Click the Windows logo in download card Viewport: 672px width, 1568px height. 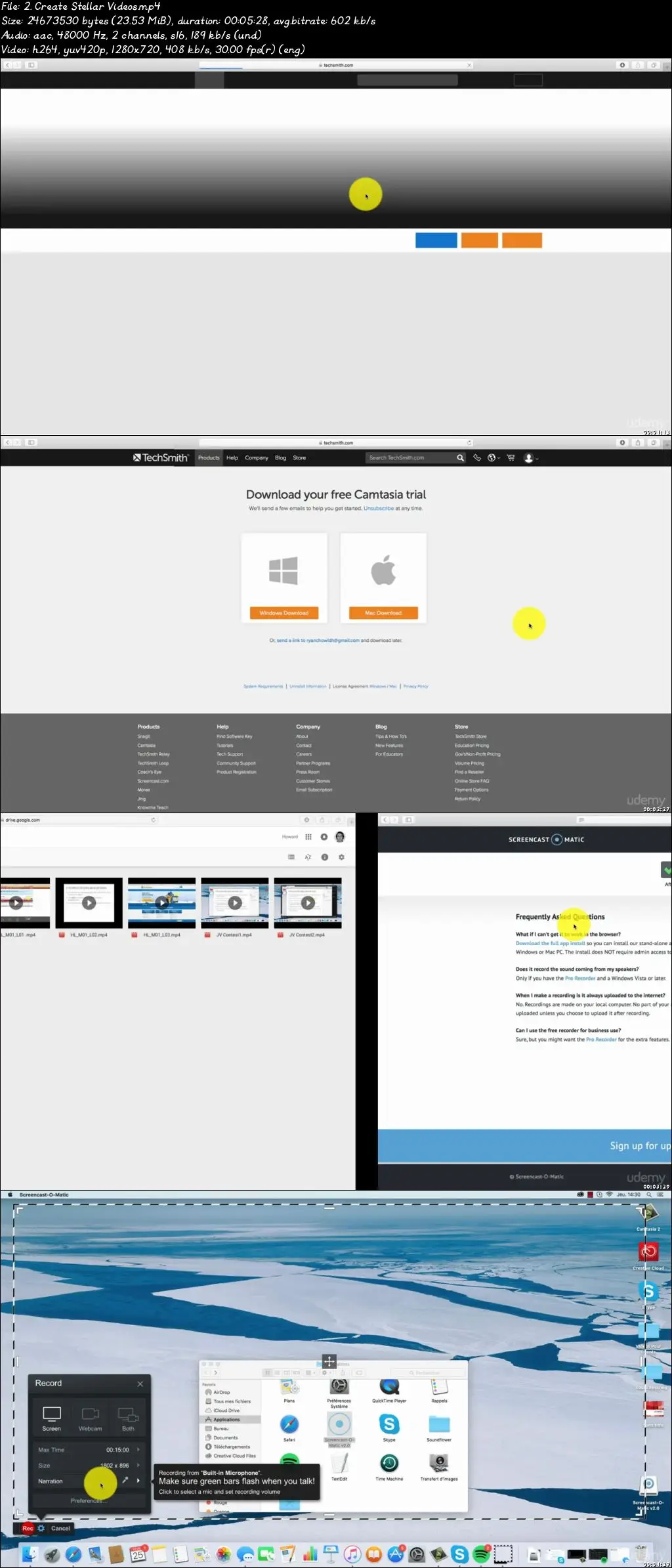(283, 570)
